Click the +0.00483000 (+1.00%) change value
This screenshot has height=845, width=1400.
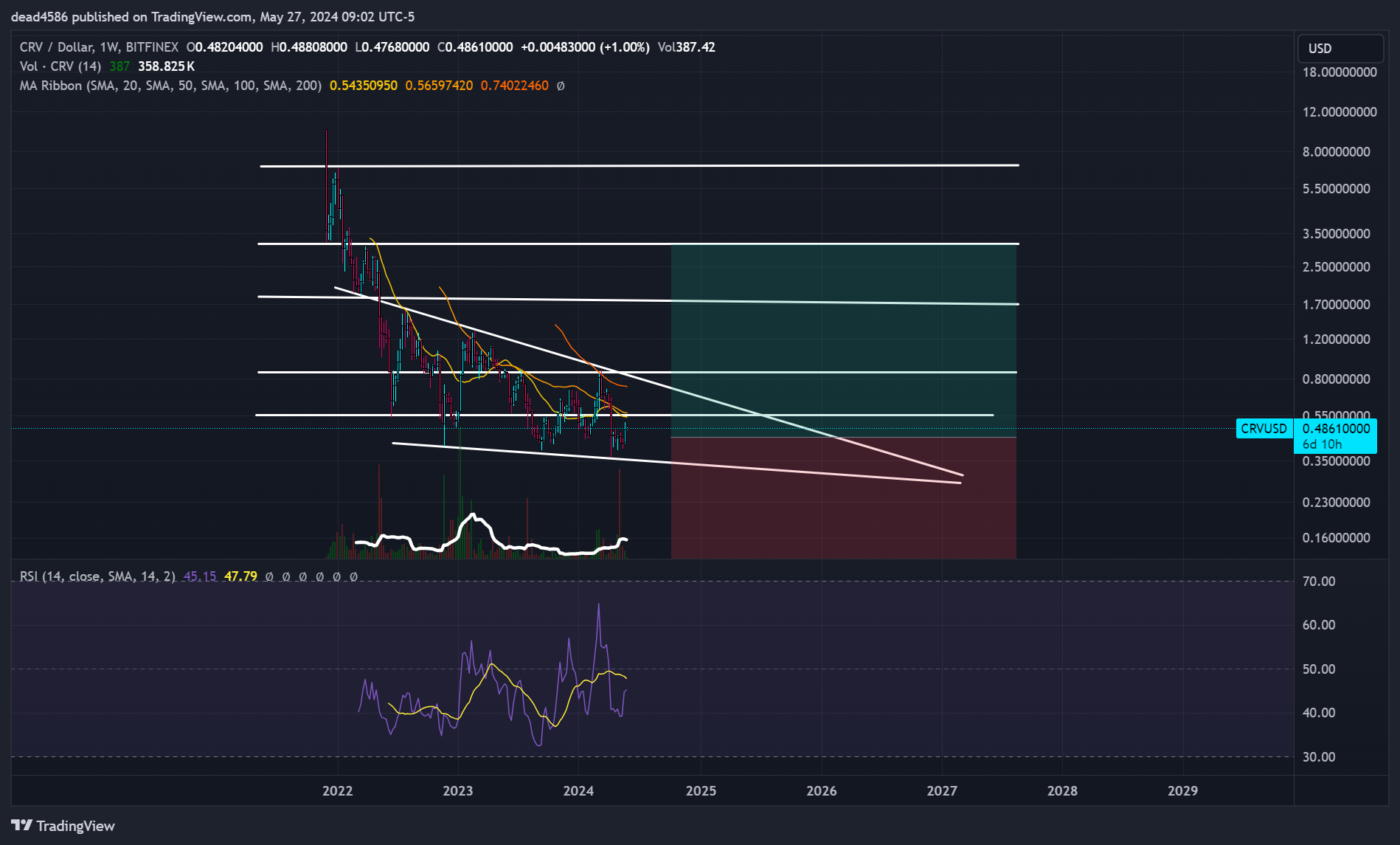(585, 47)
